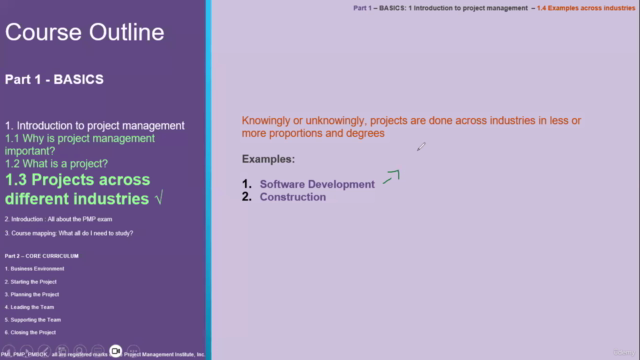Click '1.1 Why is project management important?' outline item
Viewport: 640px width, 360px height.
pos(80,144)
